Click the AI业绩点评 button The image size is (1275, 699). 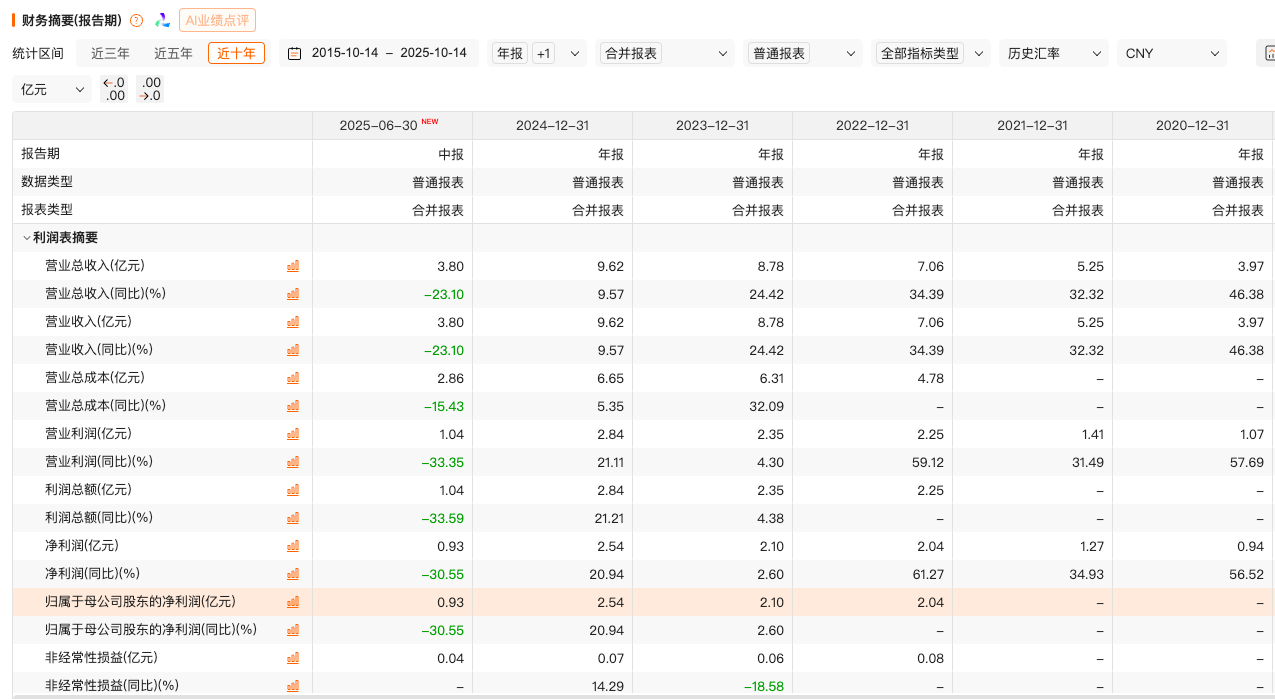[217, 20]
